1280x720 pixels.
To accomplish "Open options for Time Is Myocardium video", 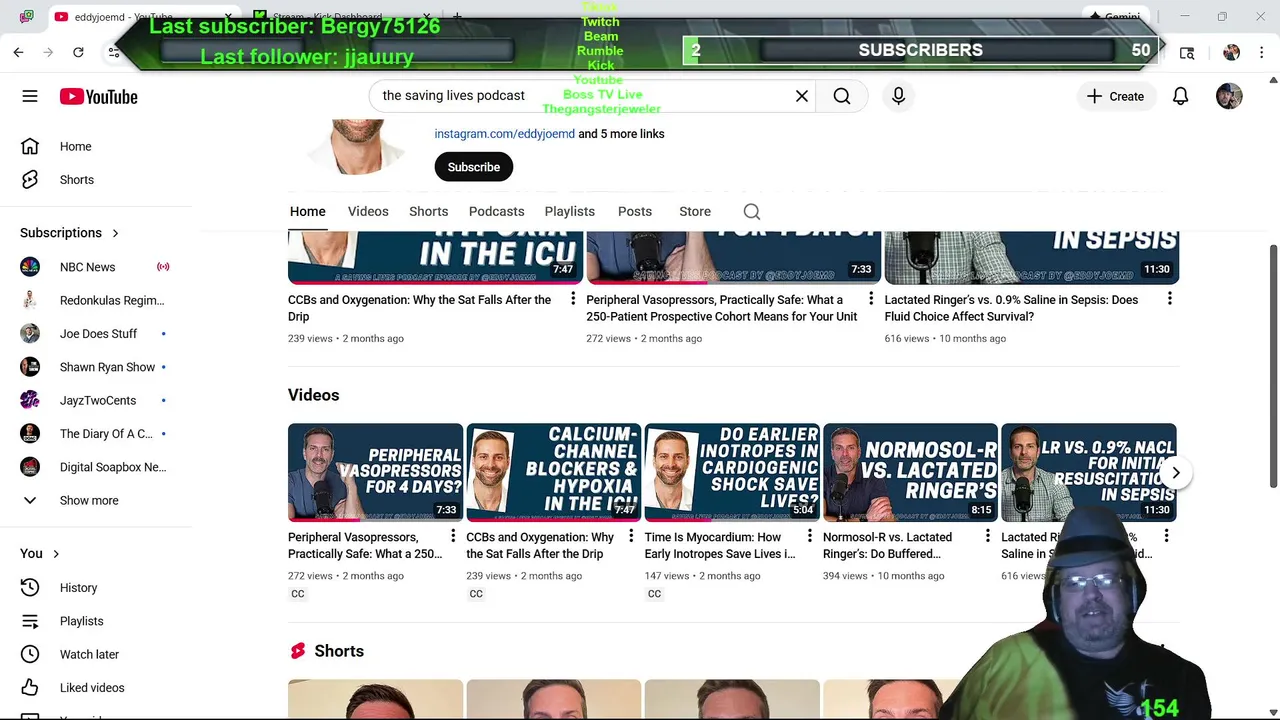I will (810, 537).
